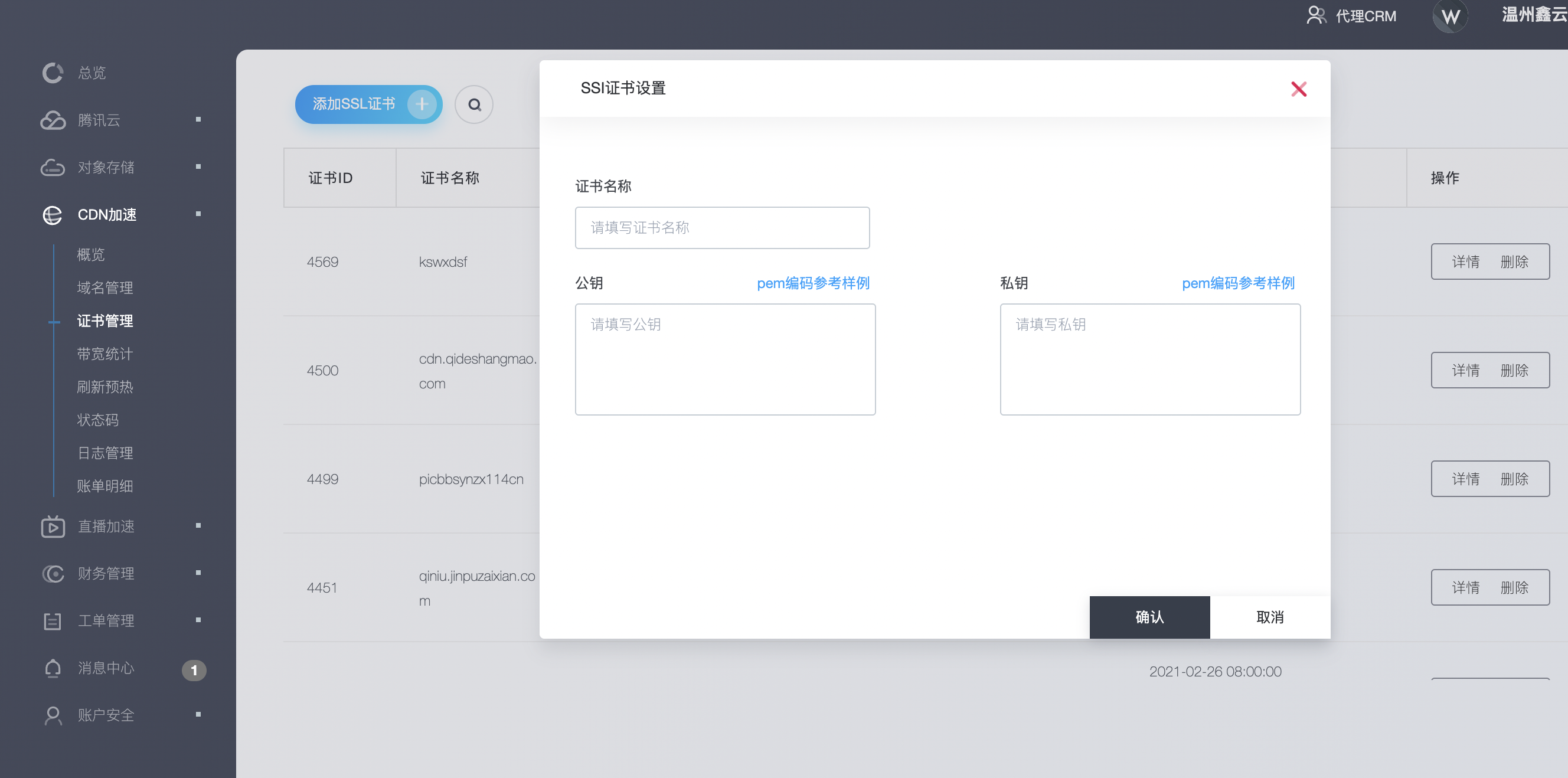
Task: Collapse the CDN加速 menu arrow
Action: pos(198,214)
